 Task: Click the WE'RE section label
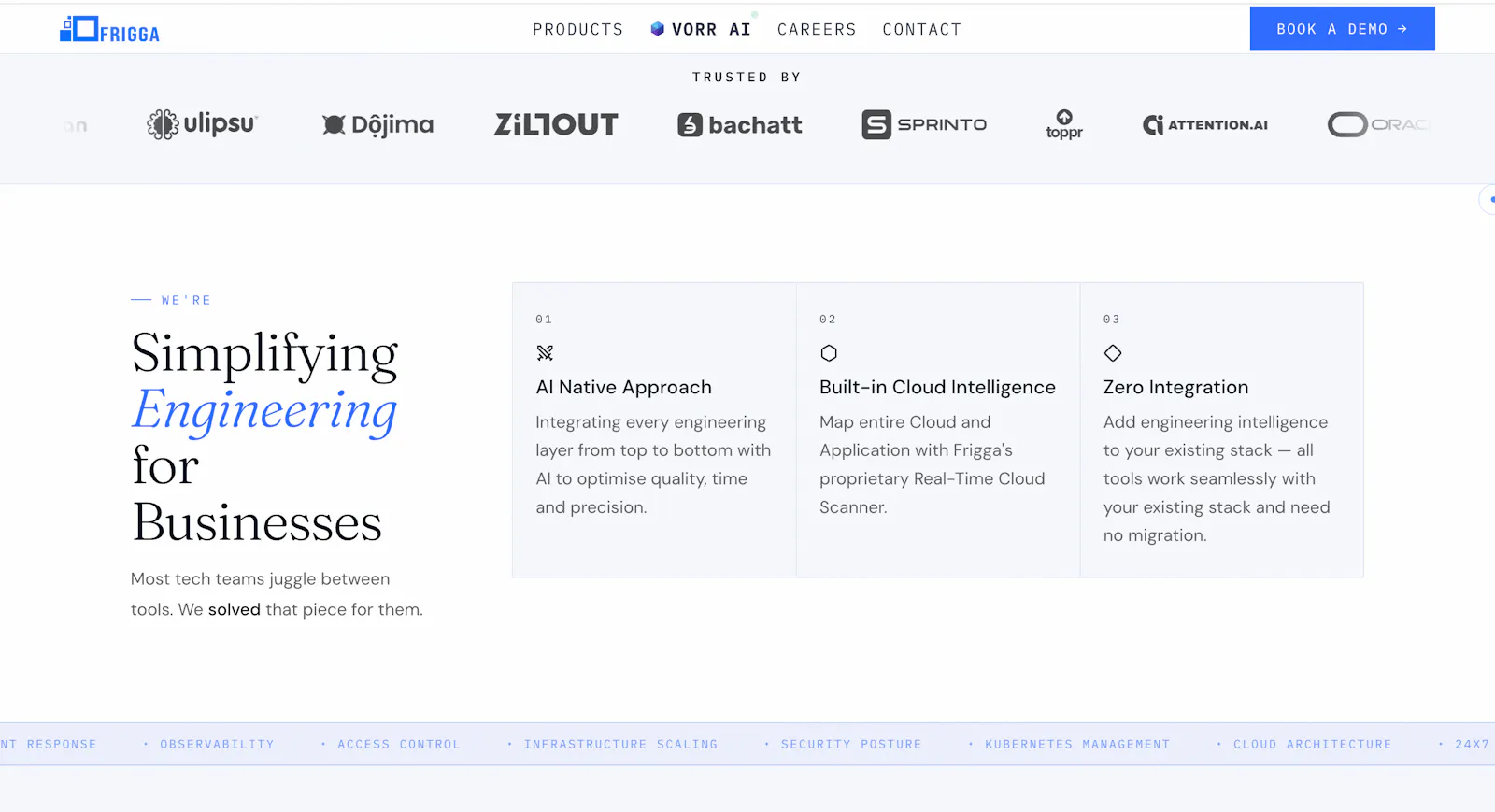(186, 300)
